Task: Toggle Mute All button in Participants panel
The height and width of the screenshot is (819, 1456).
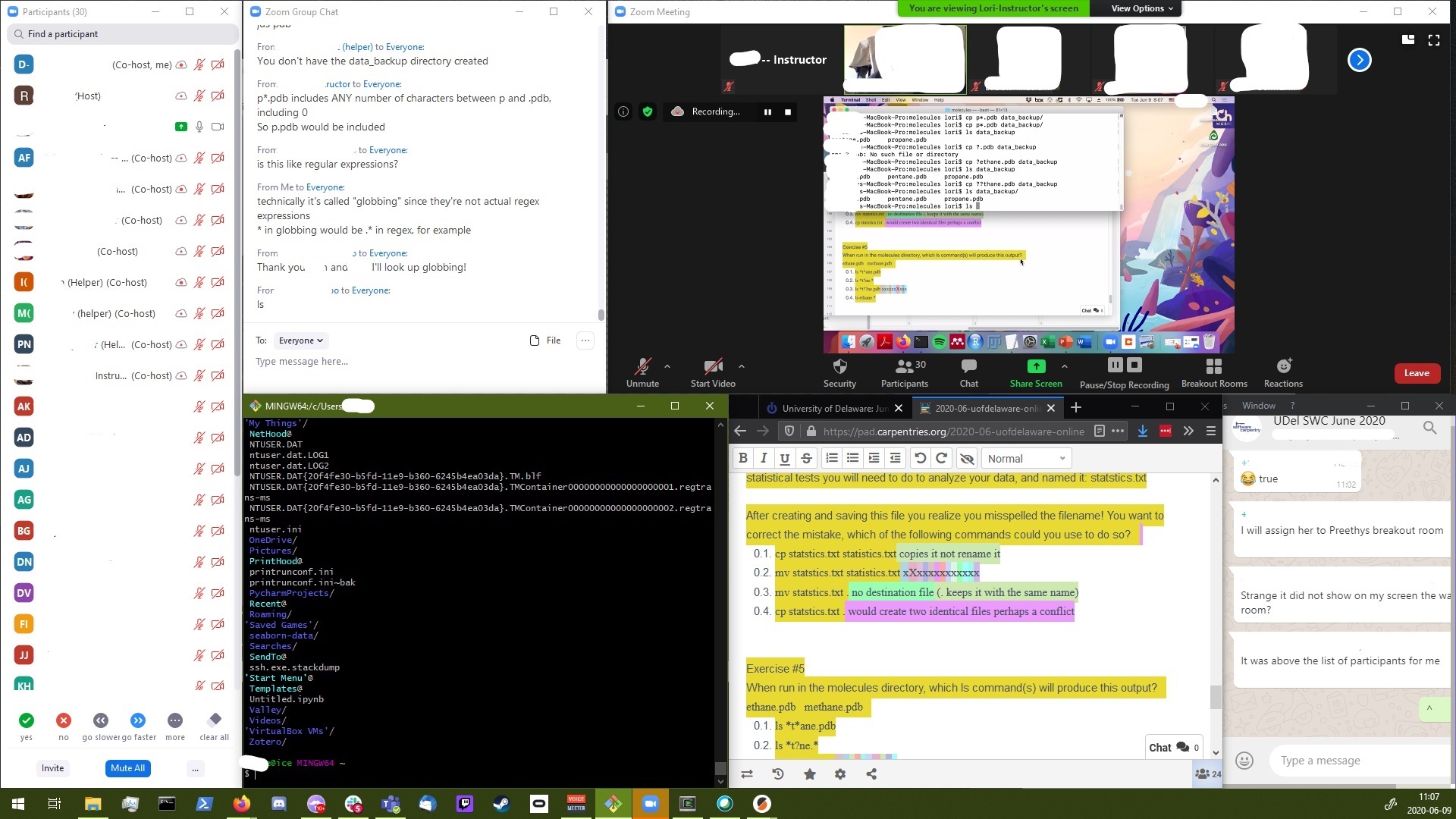Action: [128, 768]
